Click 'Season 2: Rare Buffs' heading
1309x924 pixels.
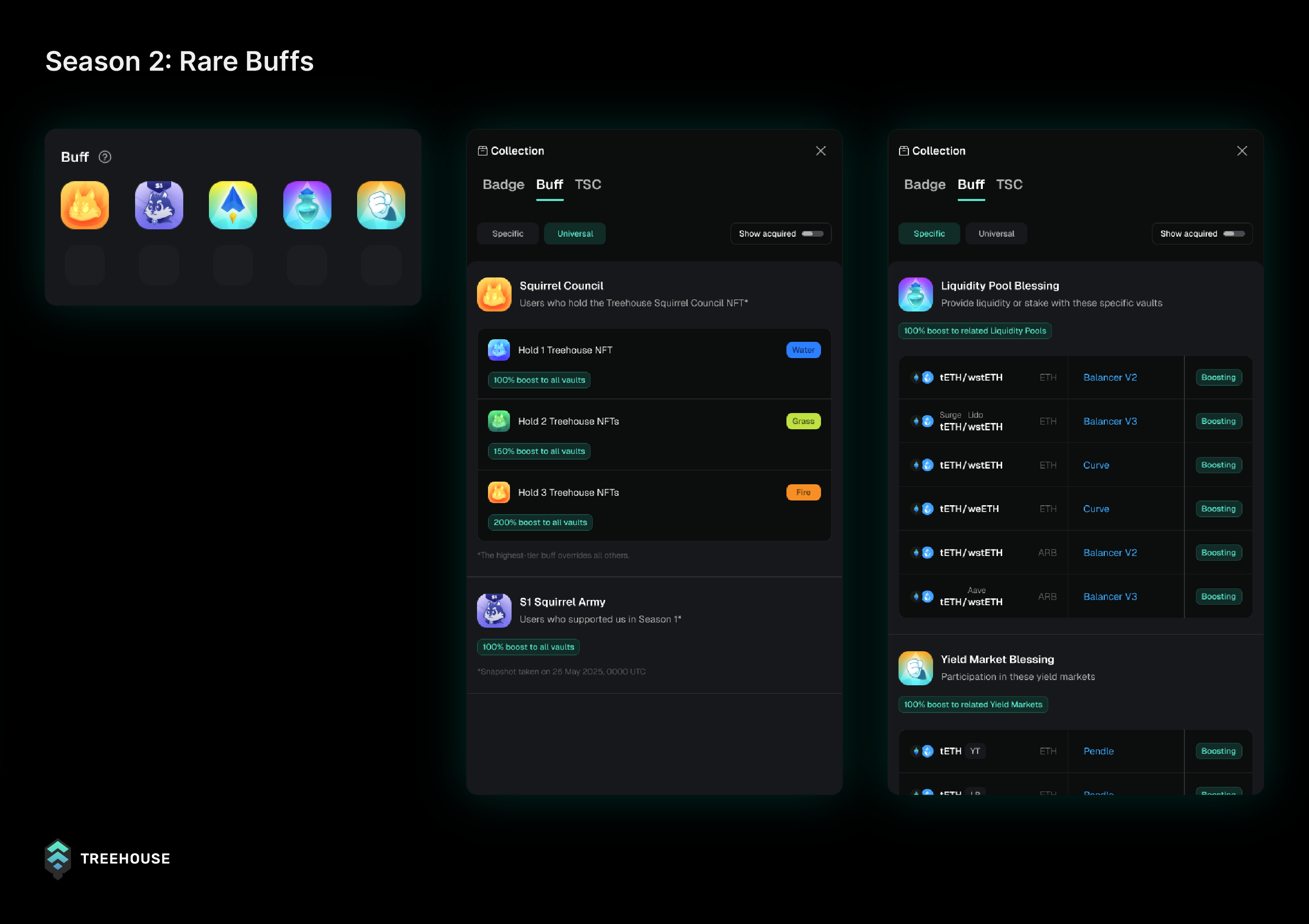180,62
